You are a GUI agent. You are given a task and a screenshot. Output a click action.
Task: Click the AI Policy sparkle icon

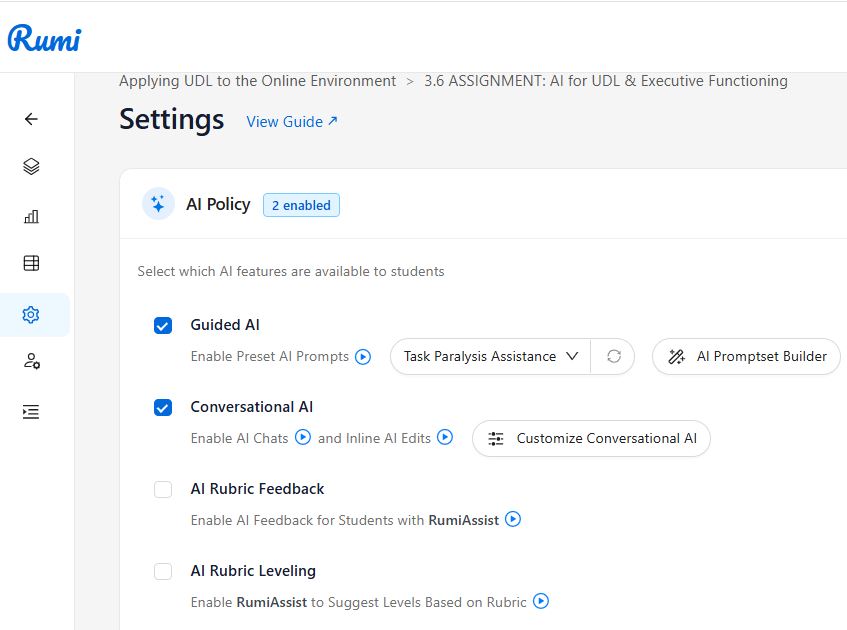(158, 204)
